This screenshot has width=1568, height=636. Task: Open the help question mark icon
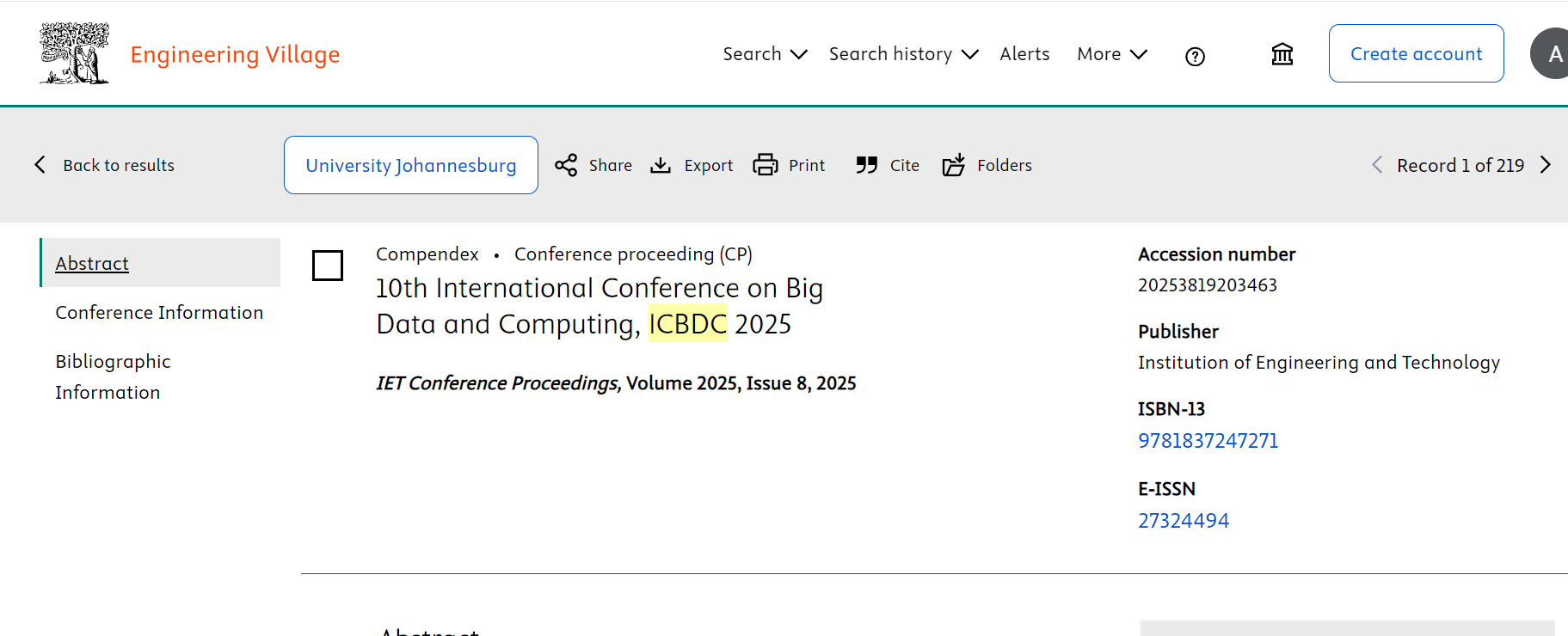1195,57
